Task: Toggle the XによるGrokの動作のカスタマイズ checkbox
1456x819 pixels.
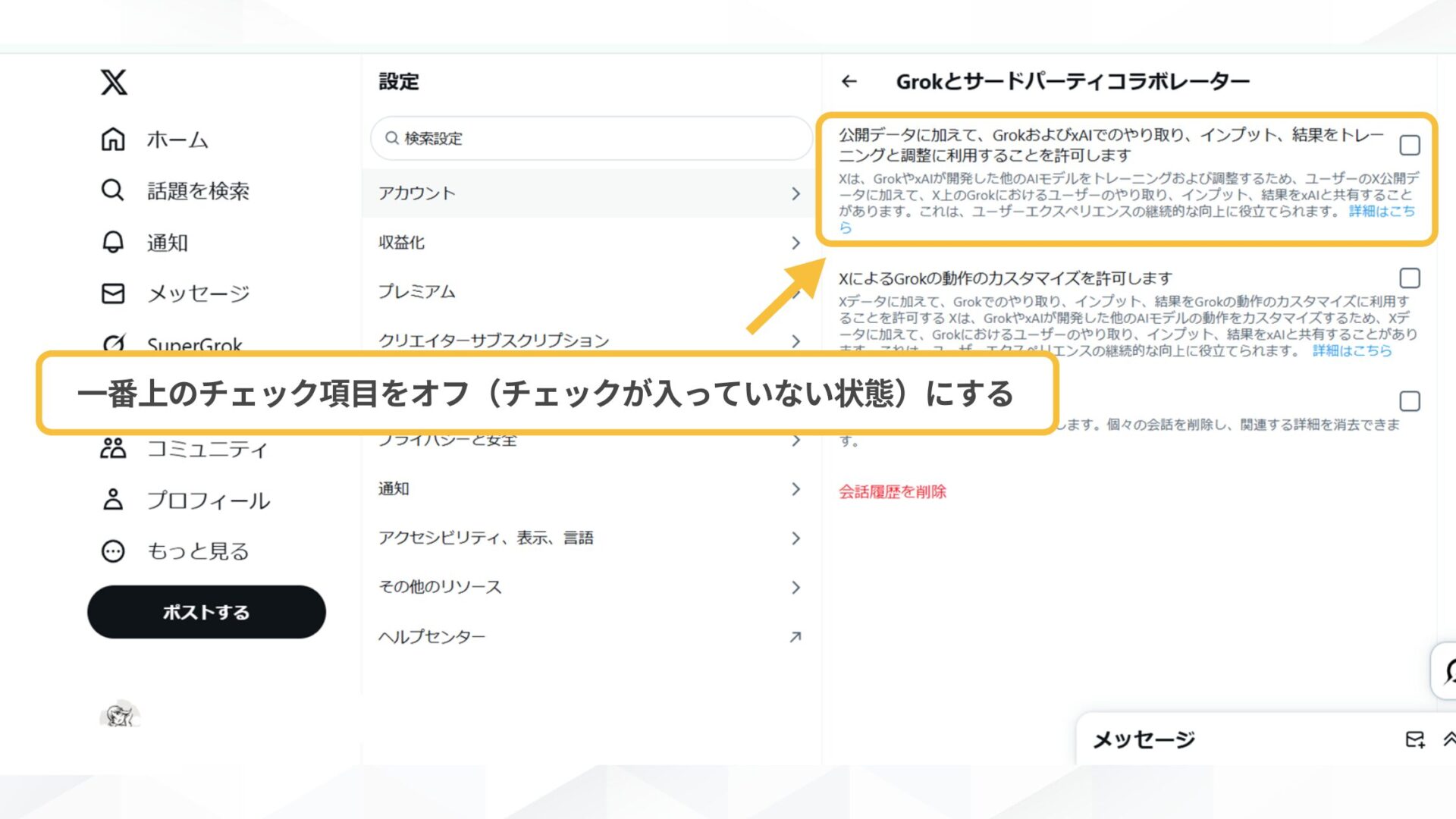Action: 1409,278
